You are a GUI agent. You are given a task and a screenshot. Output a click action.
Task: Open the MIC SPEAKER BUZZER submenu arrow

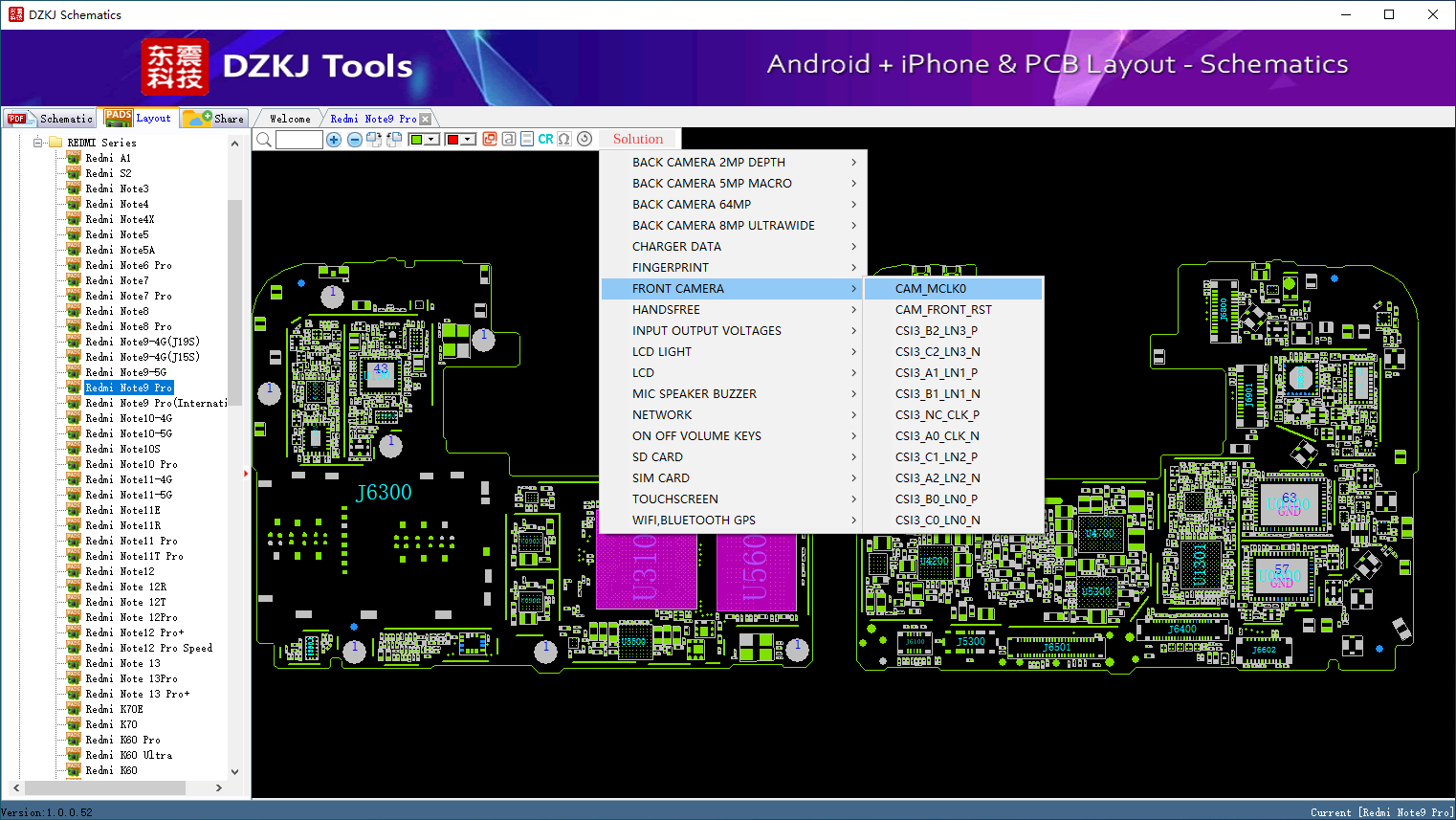click(853, 394)
